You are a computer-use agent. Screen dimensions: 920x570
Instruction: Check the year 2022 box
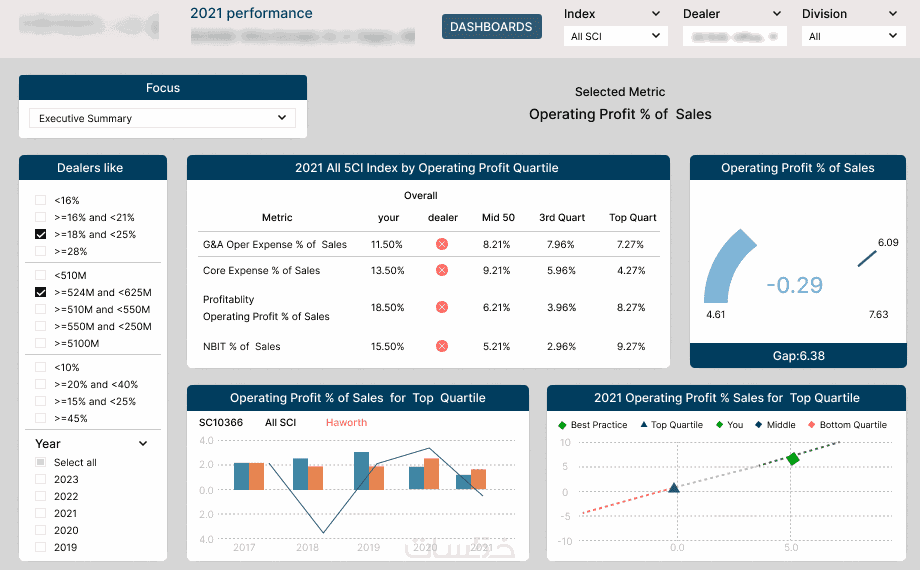[40, 496]
